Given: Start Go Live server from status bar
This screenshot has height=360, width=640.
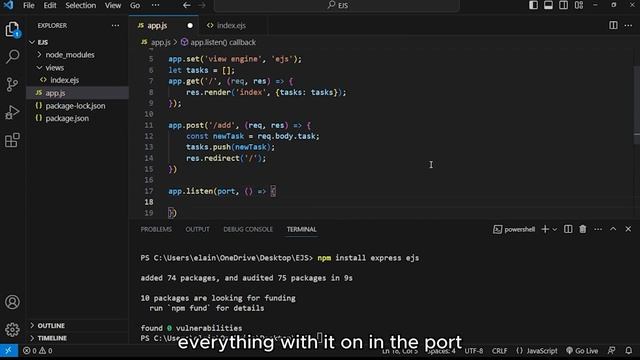Looking at the screenshot, I should tap(582, 351).
